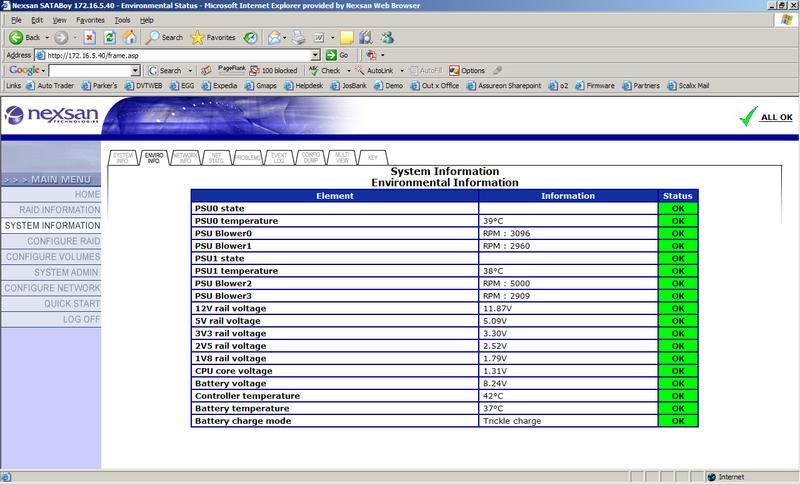This screenshot has width=800, height=485.
Task: Click the Research book icon
Action: pyautogui.click(x=366, y=37)
